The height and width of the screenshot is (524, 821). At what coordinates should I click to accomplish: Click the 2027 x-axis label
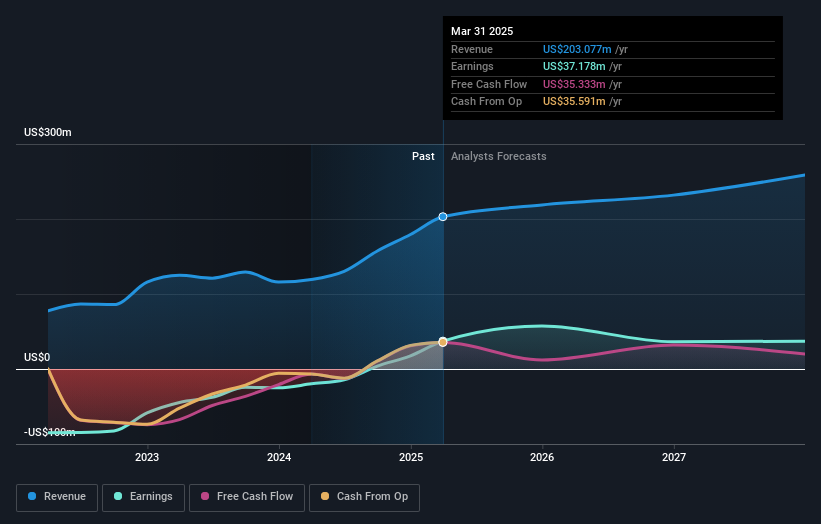(x=674, y=457)
